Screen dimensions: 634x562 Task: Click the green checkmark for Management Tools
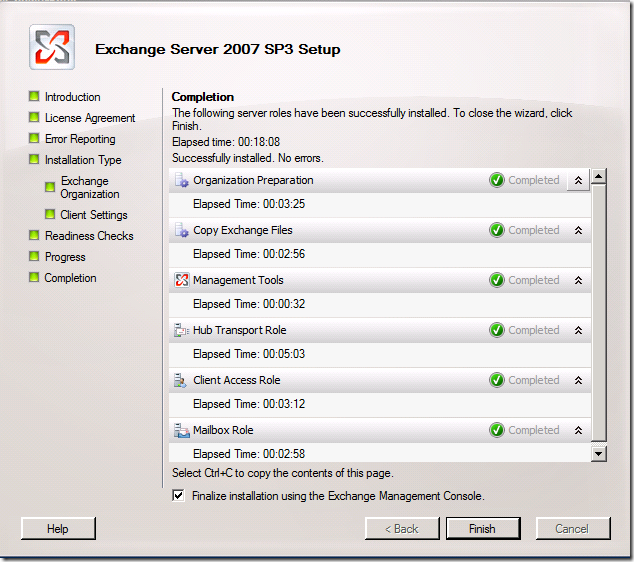497,280
